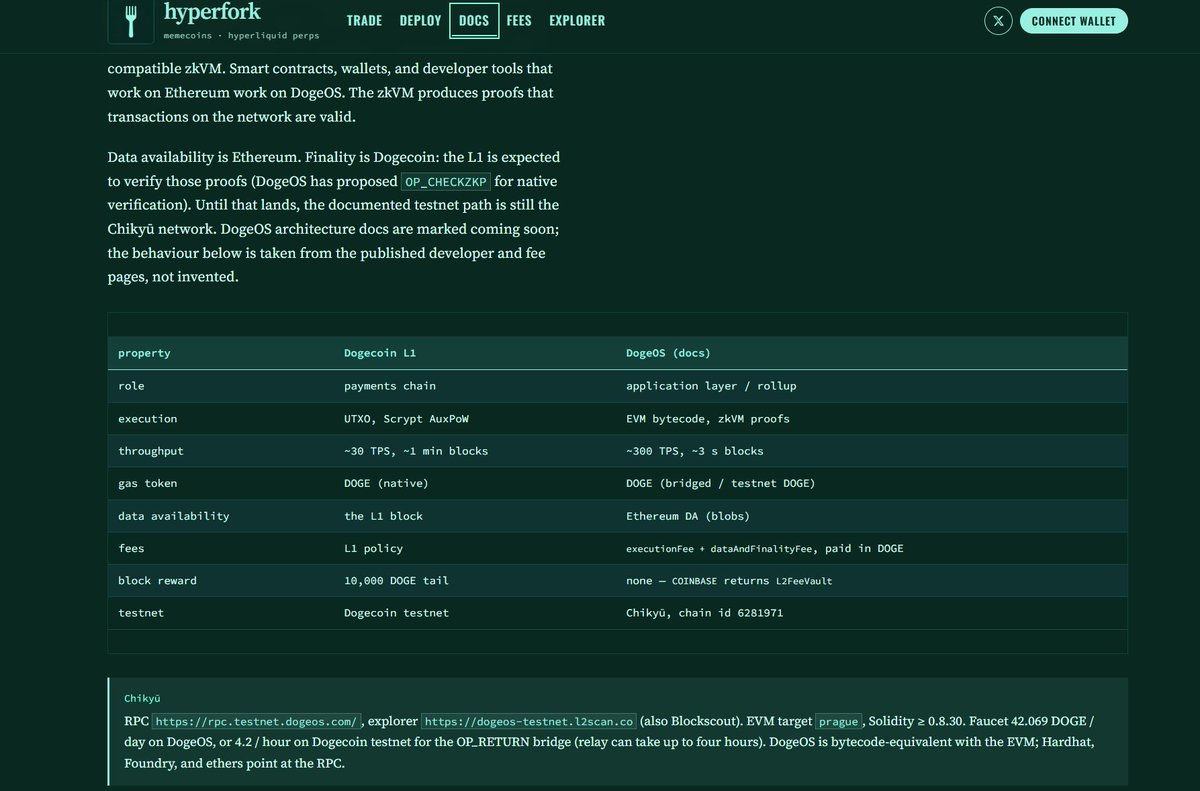Click the 'application layer / rollup' cell

[x=711, y=386]
